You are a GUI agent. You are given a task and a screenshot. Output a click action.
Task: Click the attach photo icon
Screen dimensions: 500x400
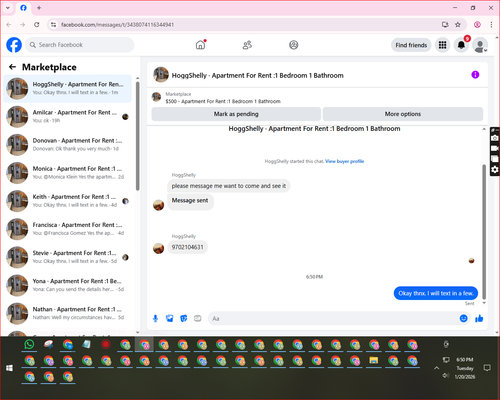point(170,319)
